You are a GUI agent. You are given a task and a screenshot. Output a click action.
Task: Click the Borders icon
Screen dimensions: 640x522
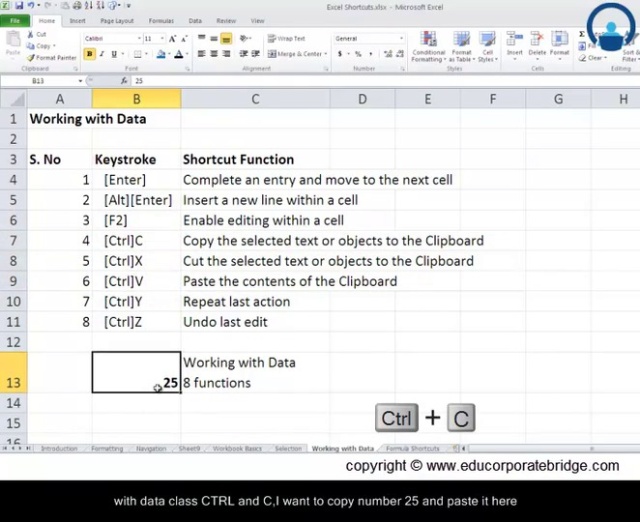tap(138, 54)
